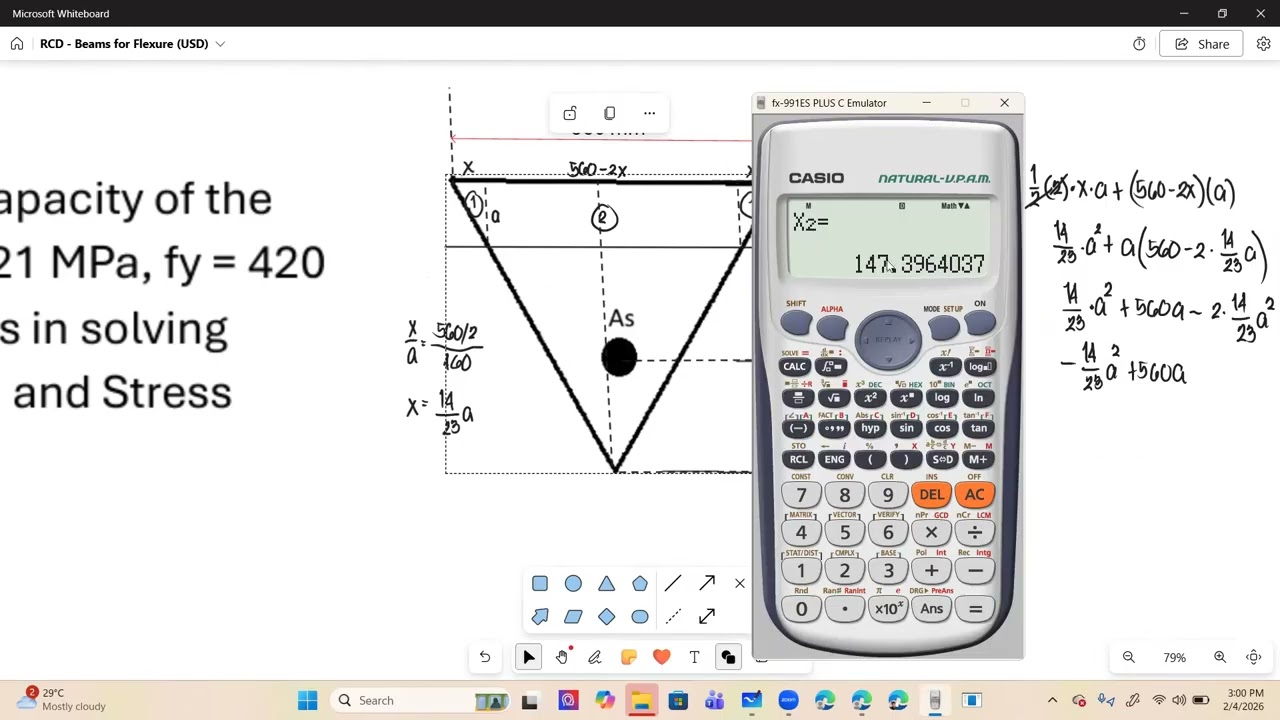Insert a square shape

540,583
